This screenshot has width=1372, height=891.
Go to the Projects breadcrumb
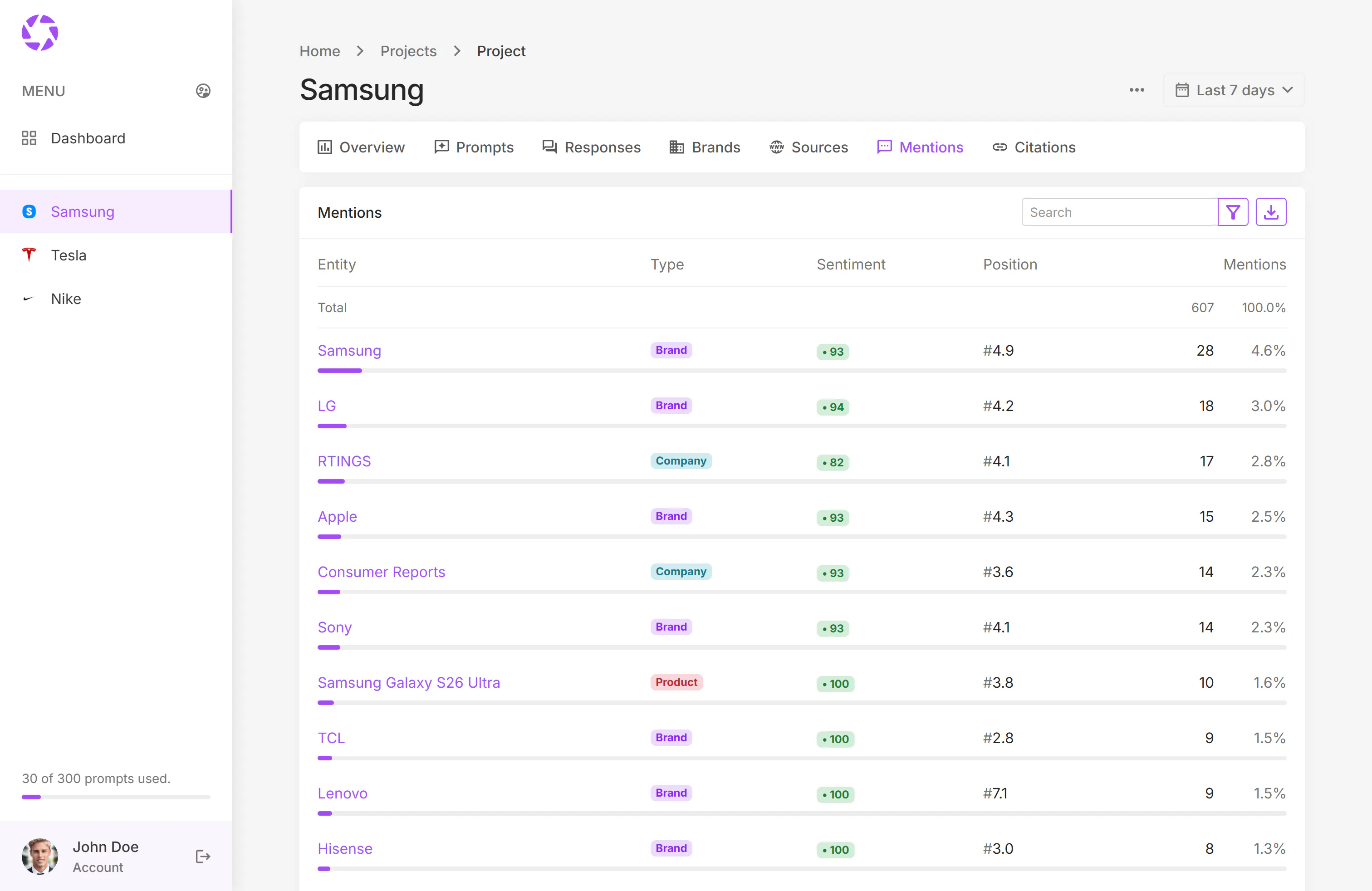pyautogui.click(x=408, y=51)
